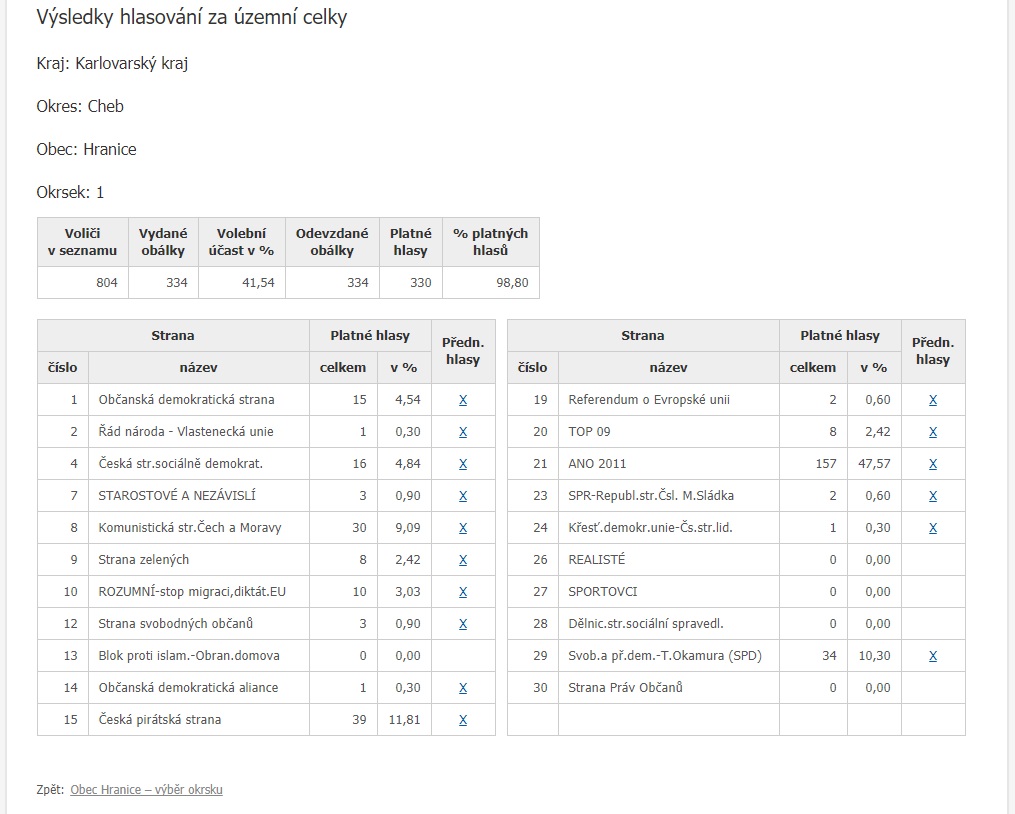Click the 'ANO 2011' party name
1015x814 pixels.
pyautogui.click(x=597, y=464)
